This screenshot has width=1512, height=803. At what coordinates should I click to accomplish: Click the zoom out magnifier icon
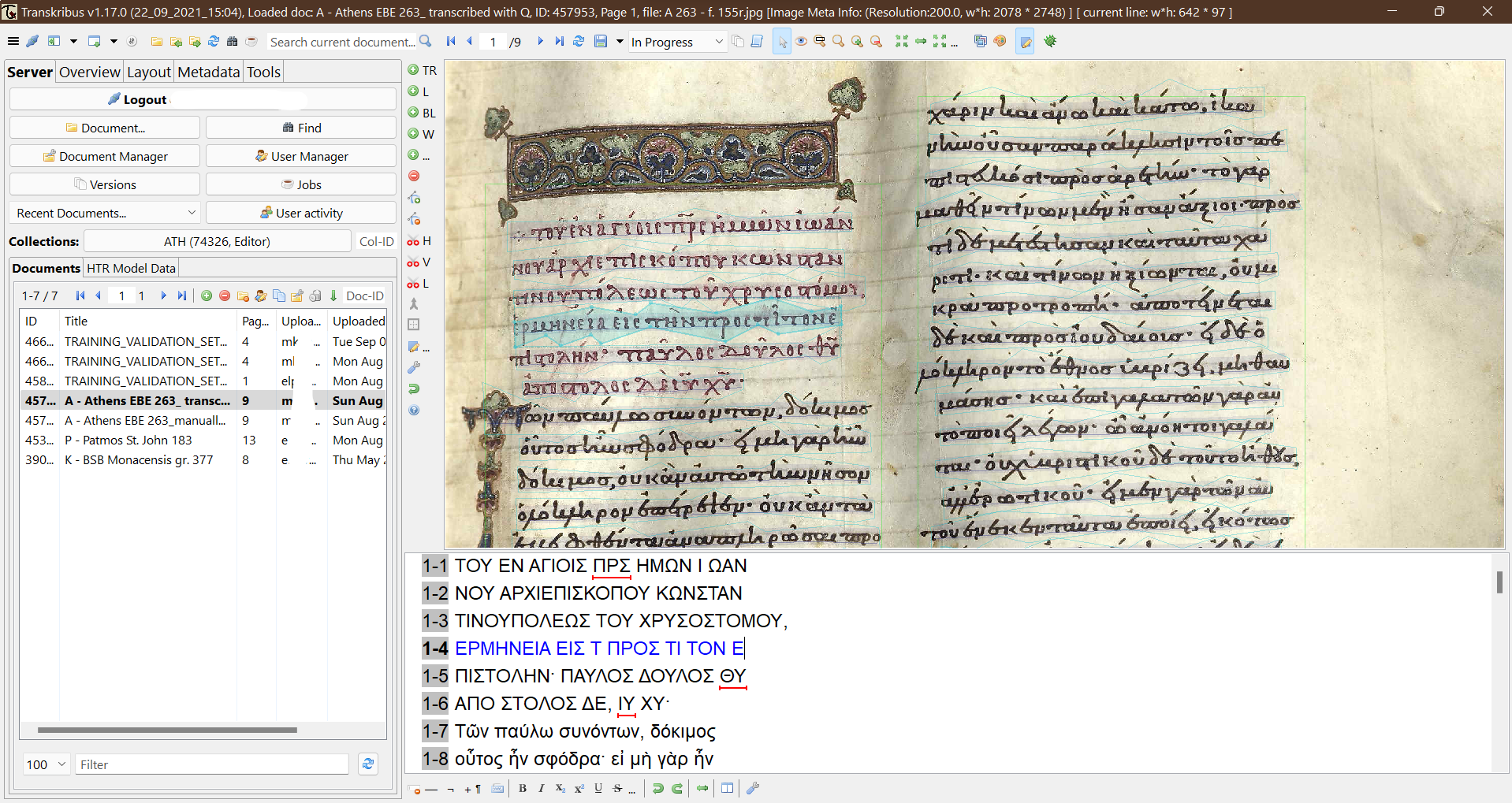pos(876,42)
